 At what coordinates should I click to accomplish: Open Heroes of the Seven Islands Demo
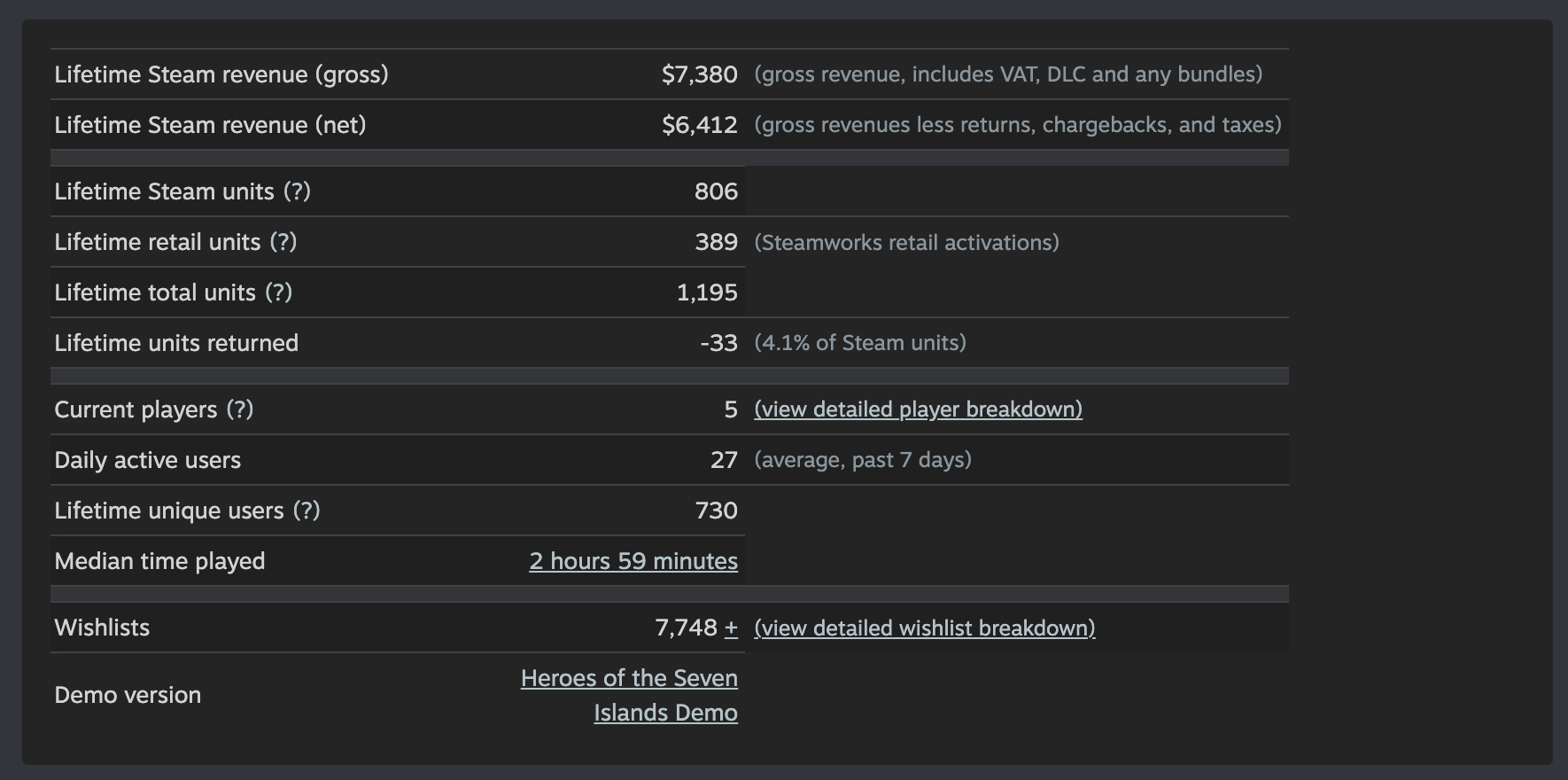point(630,695)
